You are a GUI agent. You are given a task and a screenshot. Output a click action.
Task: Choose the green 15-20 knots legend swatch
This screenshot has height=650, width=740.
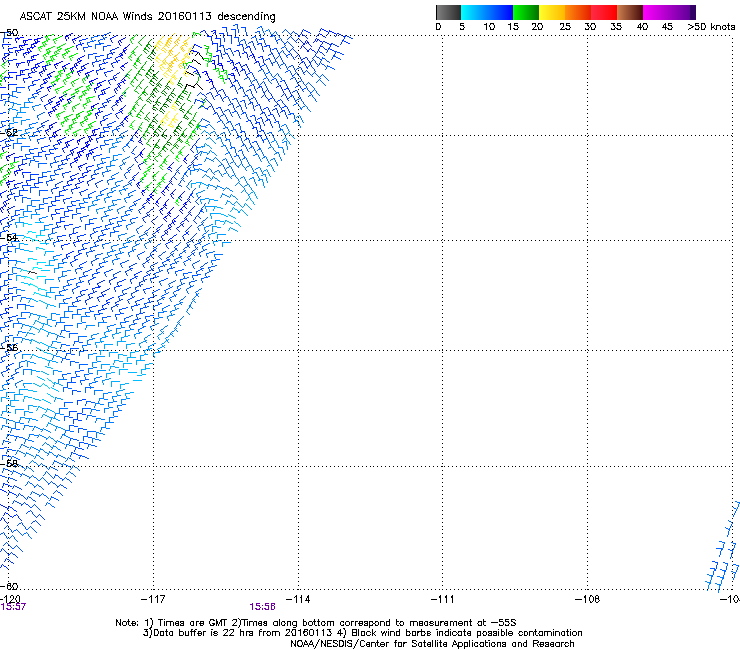tap(526, 12)
